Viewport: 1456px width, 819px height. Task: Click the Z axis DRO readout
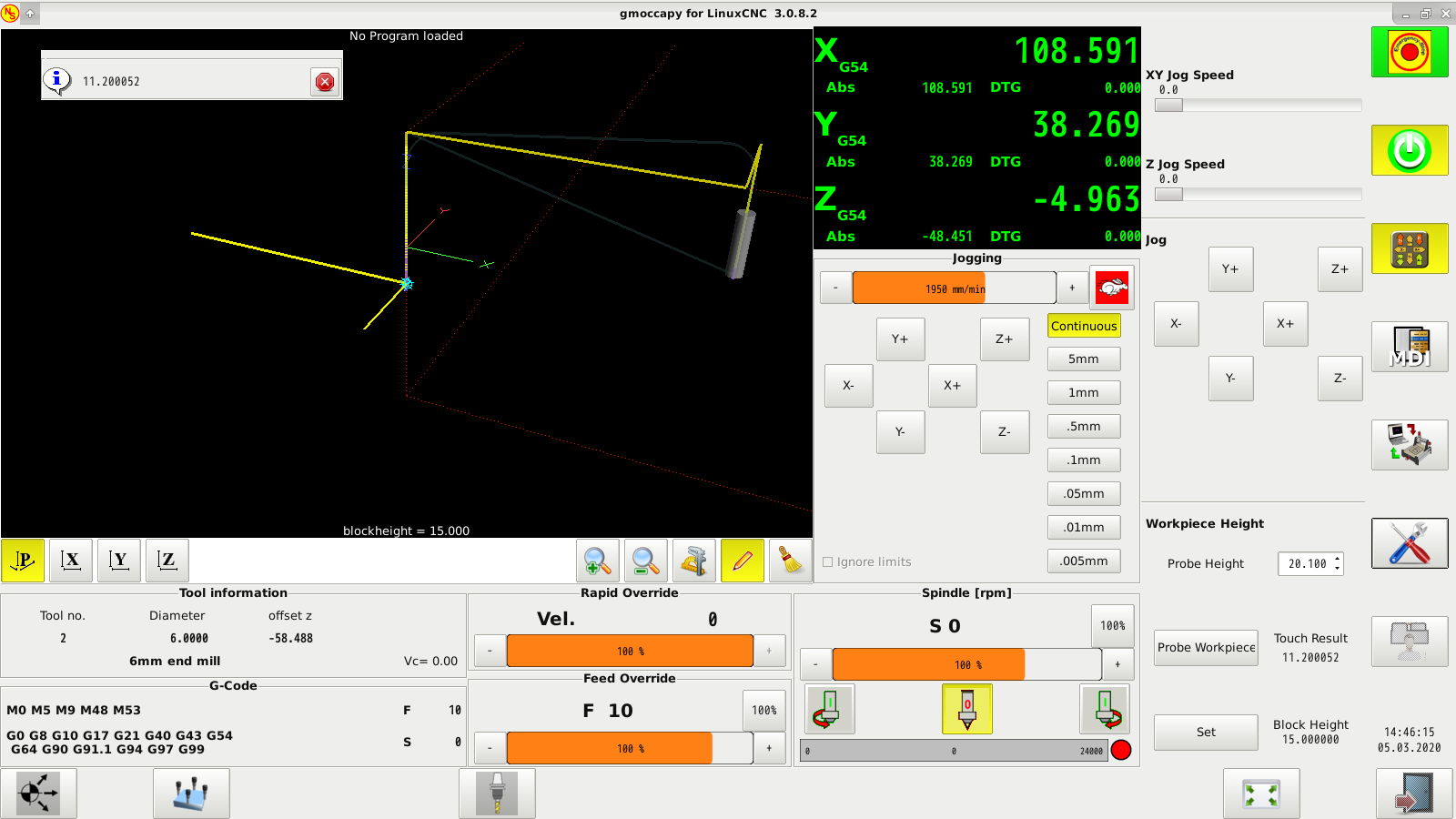click(977, 212)
